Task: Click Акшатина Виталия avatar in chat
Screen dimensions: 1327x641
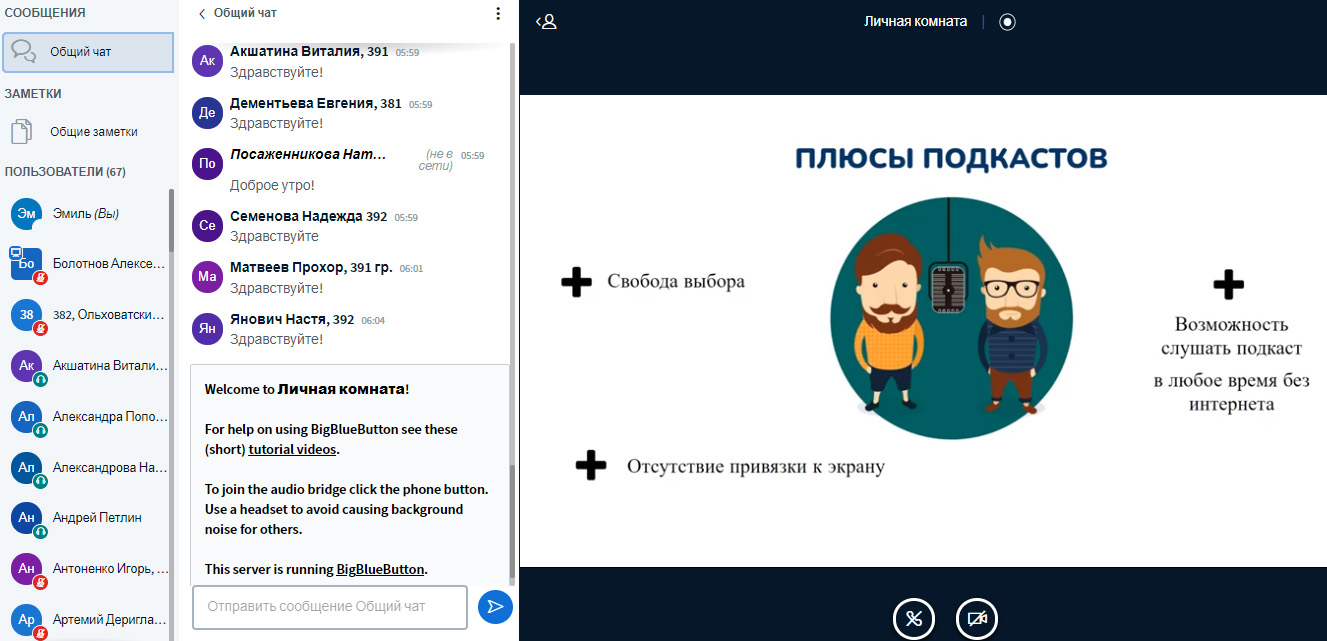Action: point(207,61)
